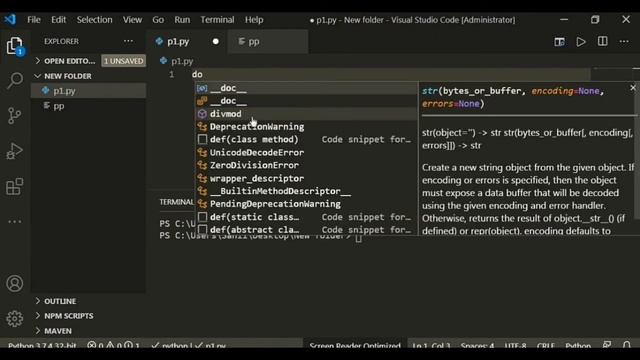Show additional views ellipsis in activity bar
The width and height of the screenshot is (640, 360).
tap(15, 222)
